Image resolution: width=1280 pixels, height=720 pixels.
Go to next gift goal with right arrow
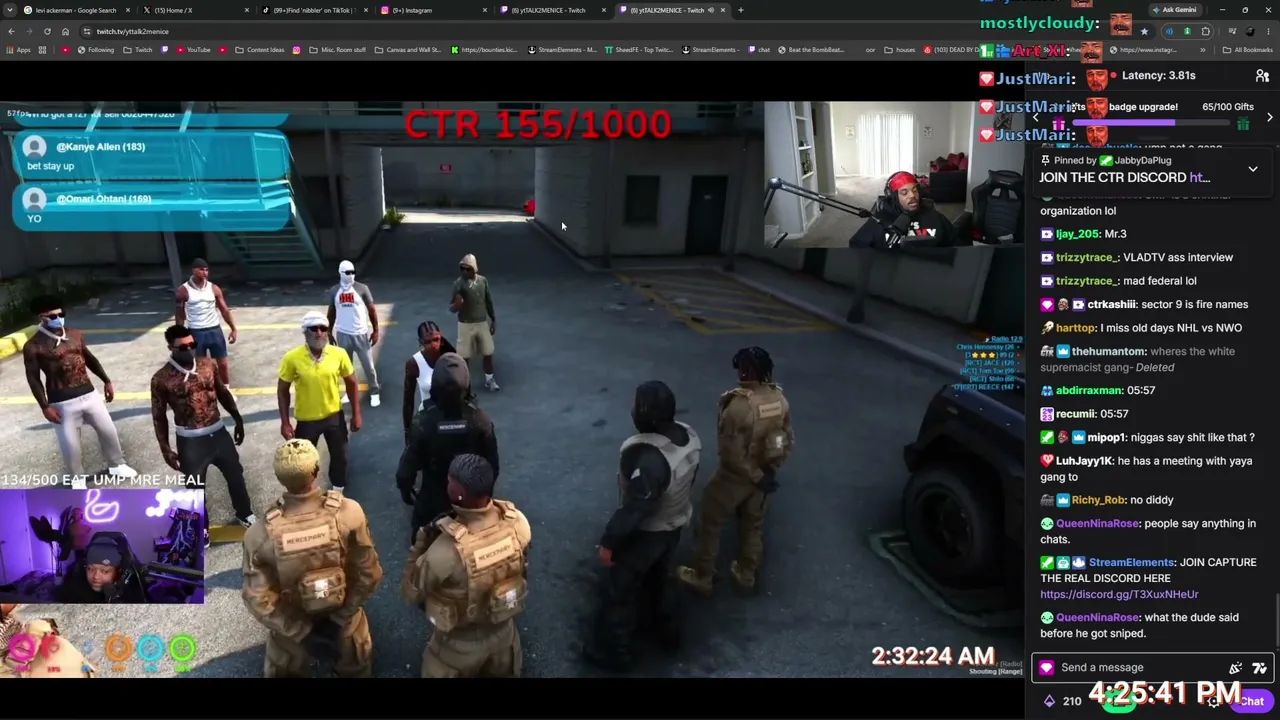1269,117
